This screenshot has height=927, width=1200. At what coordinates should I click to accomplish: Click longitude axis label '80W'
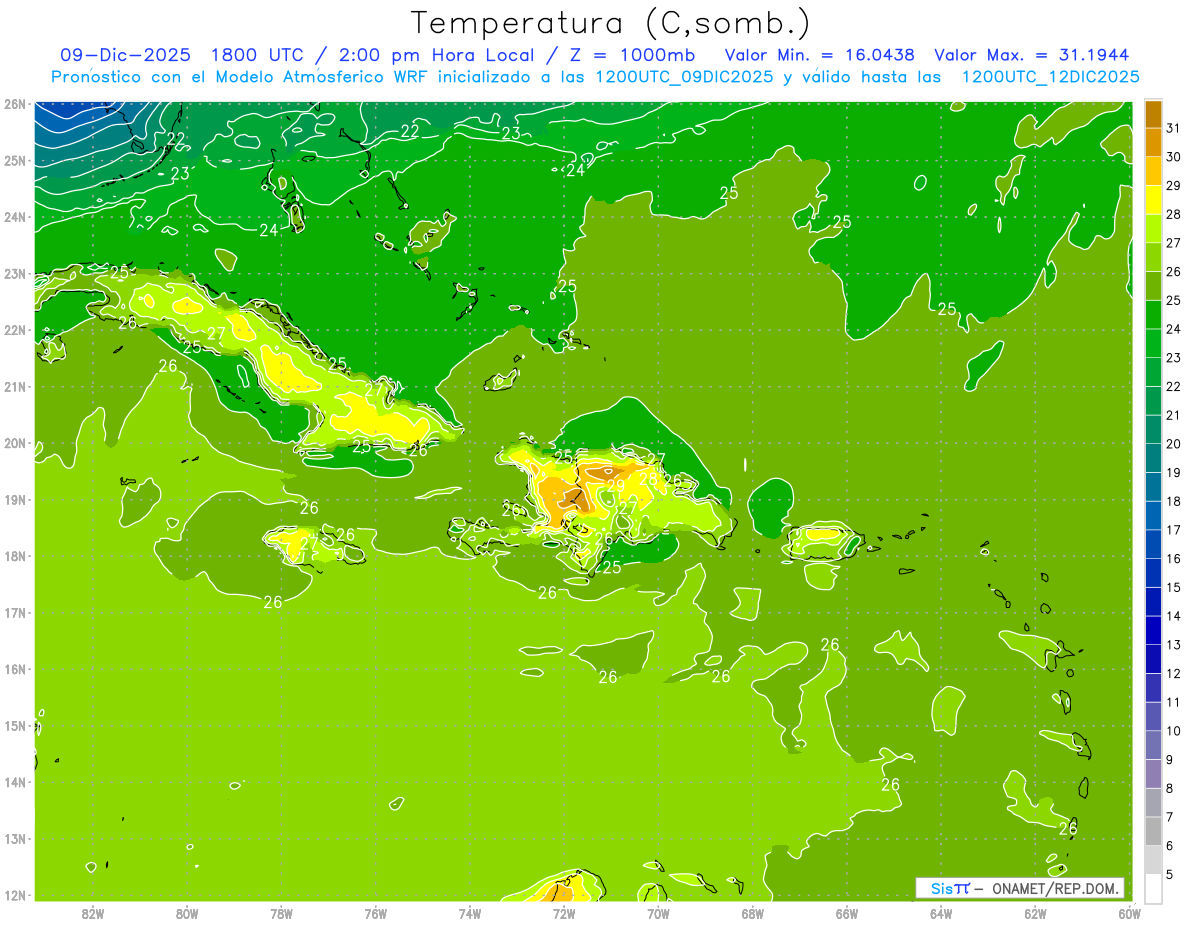pos(187,913)
